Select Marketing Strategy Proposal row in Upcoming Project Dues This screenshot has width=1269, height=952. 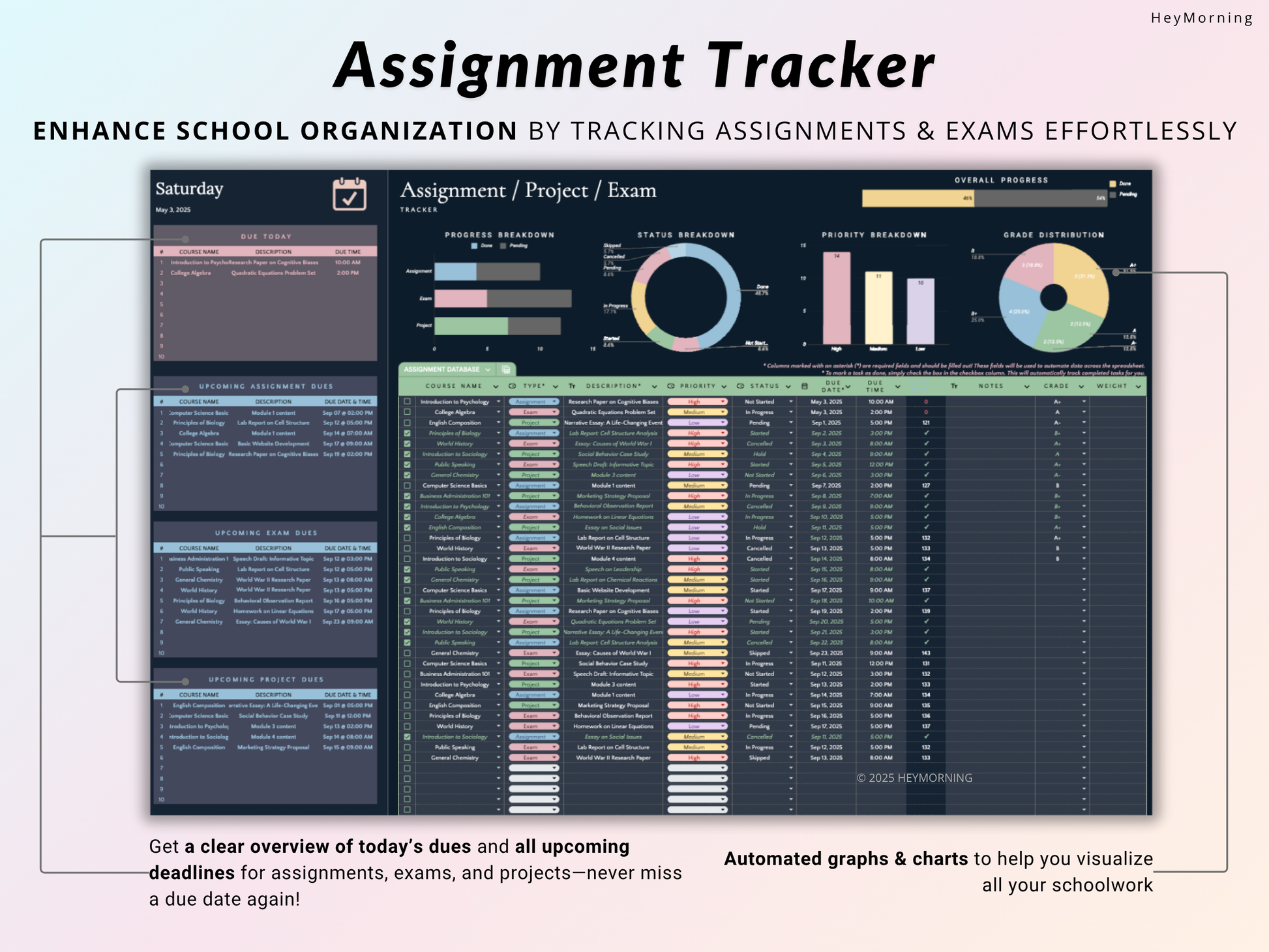265,747
